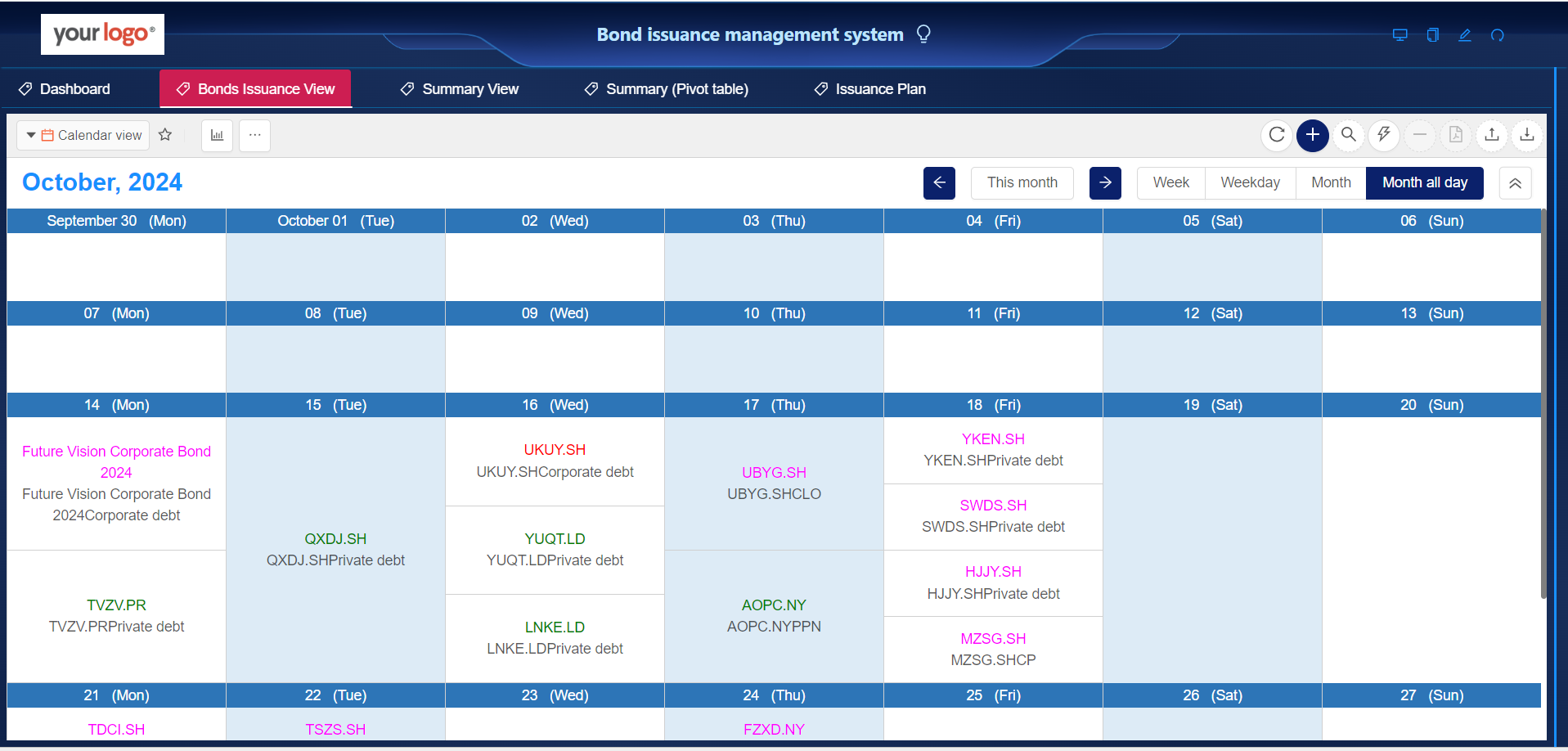1568x751 pixels.
Task: Click the lightning bolt quick action icon
Action: pos(1384,135)
